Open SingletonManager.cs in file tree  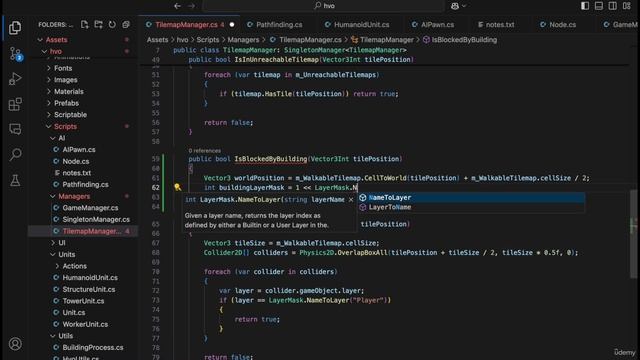click(x=96, y=220)
